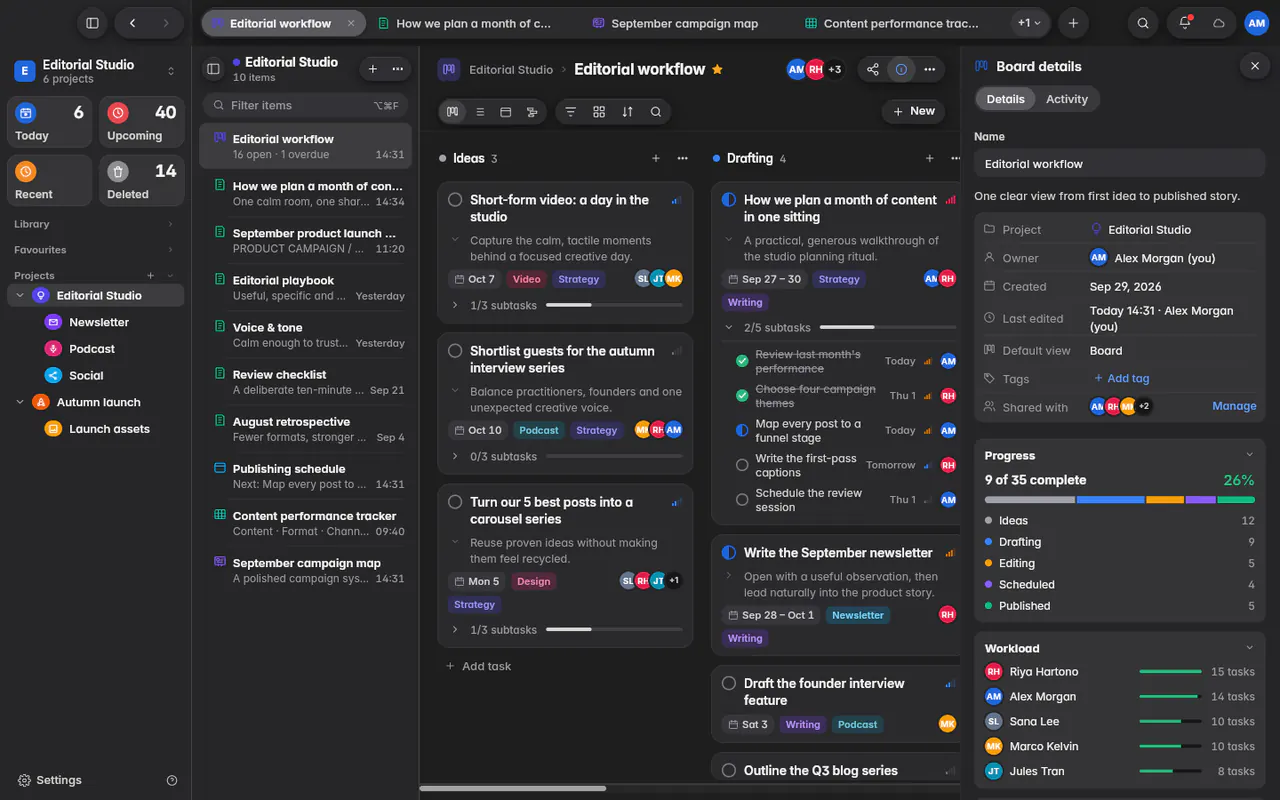Click the New button on the board
1280x800 pixels.
913,111
